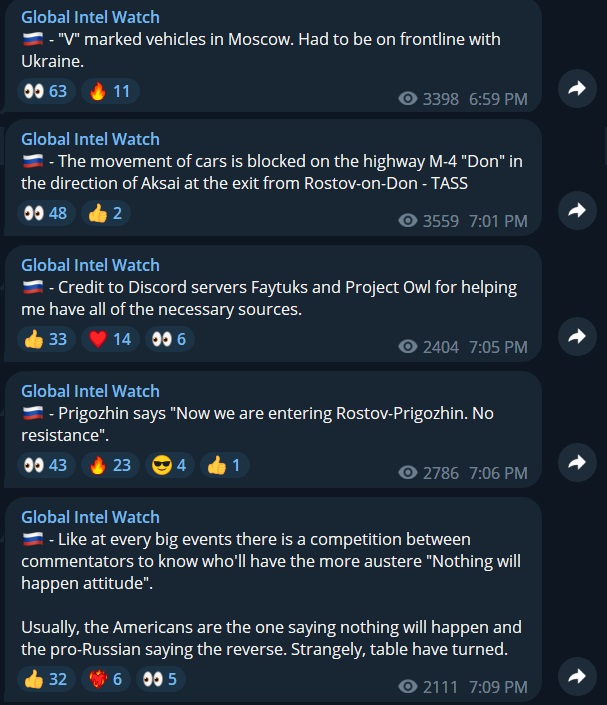Forward the M-4 "Don" highway post

click(x=577, y=210)
